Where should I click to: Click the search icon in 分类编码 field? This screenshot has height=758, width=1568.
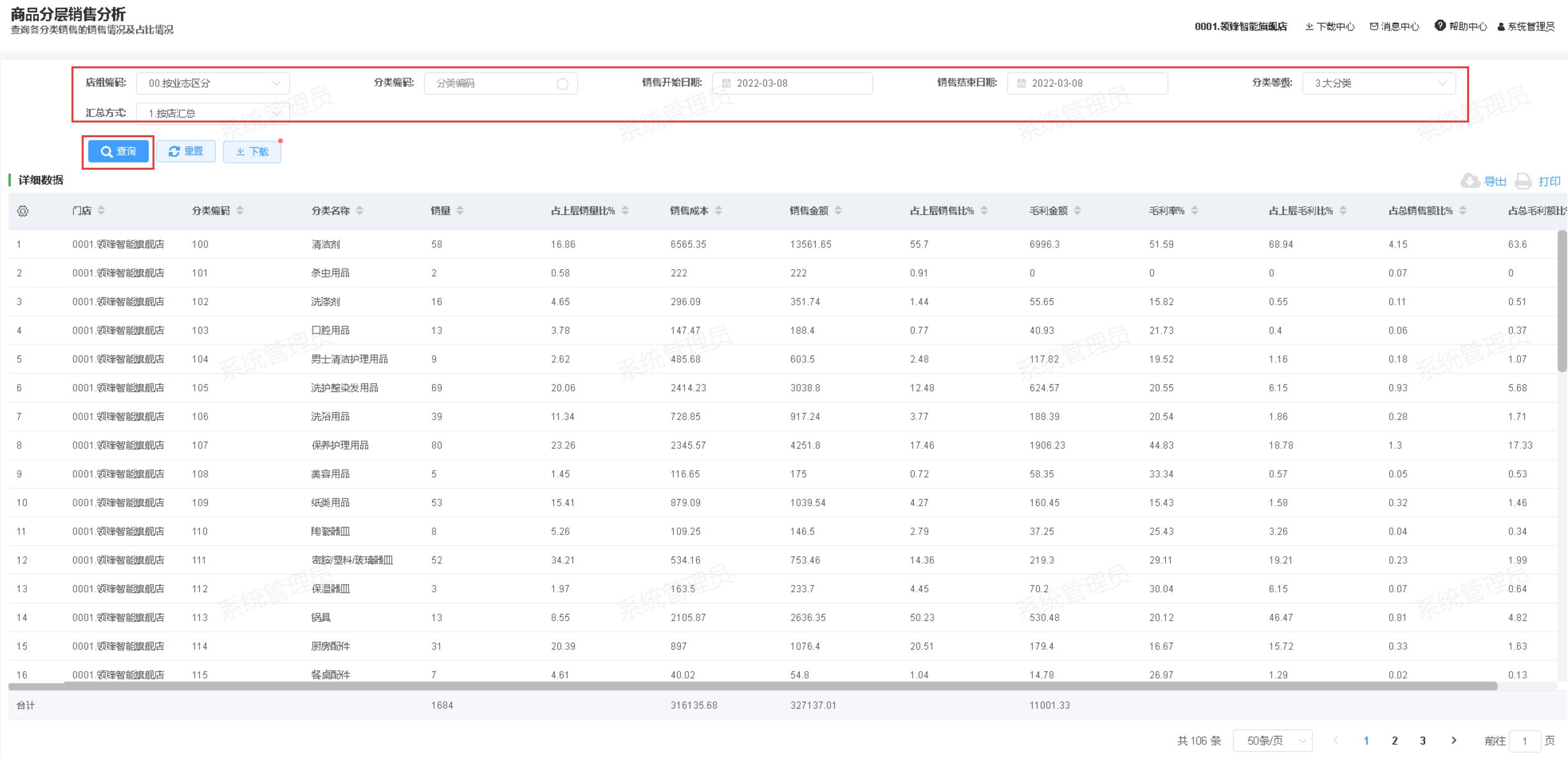(x=562, y=84)
